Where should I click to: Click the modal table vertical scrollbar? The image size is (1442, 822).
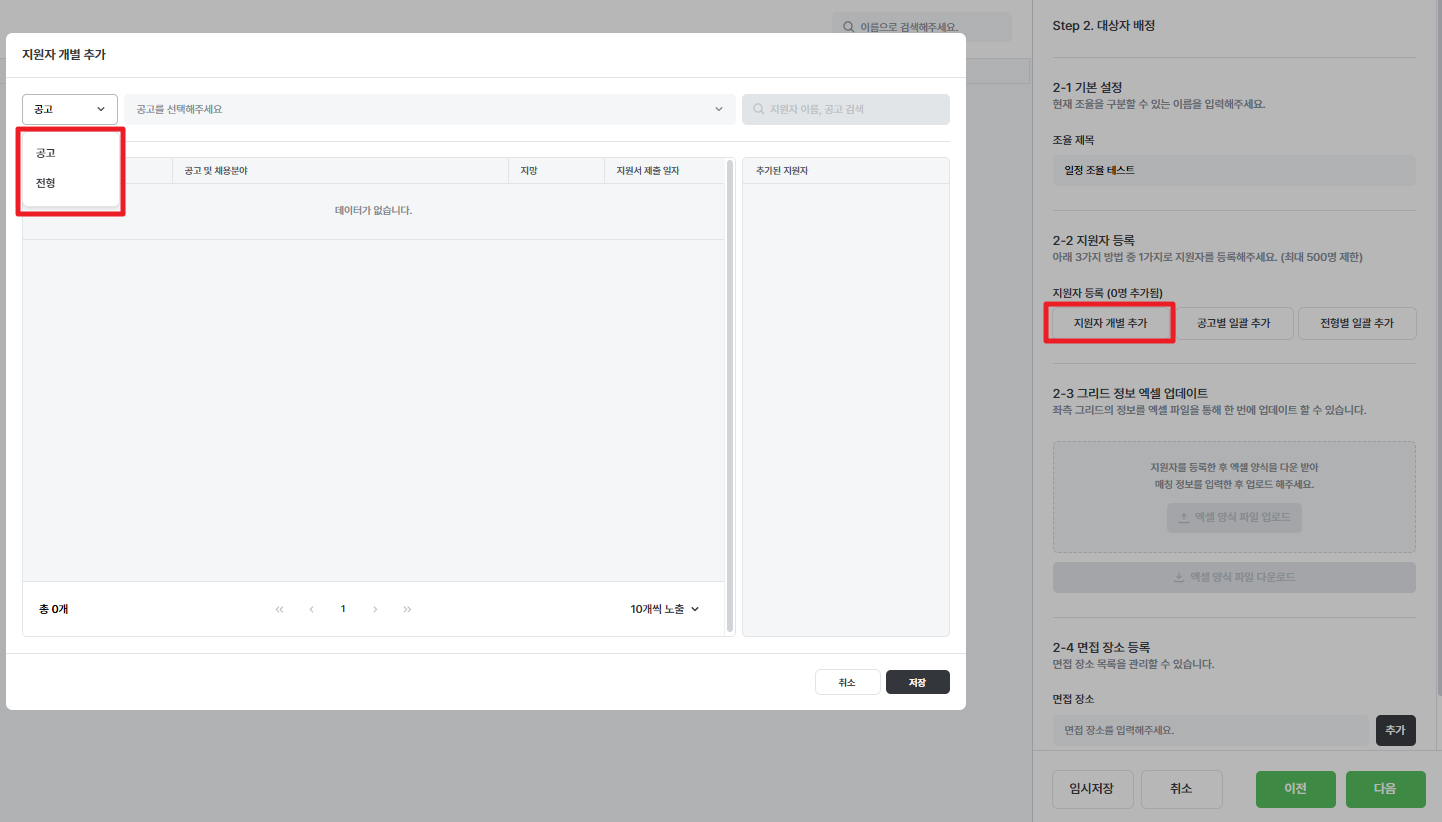(730, 395)
